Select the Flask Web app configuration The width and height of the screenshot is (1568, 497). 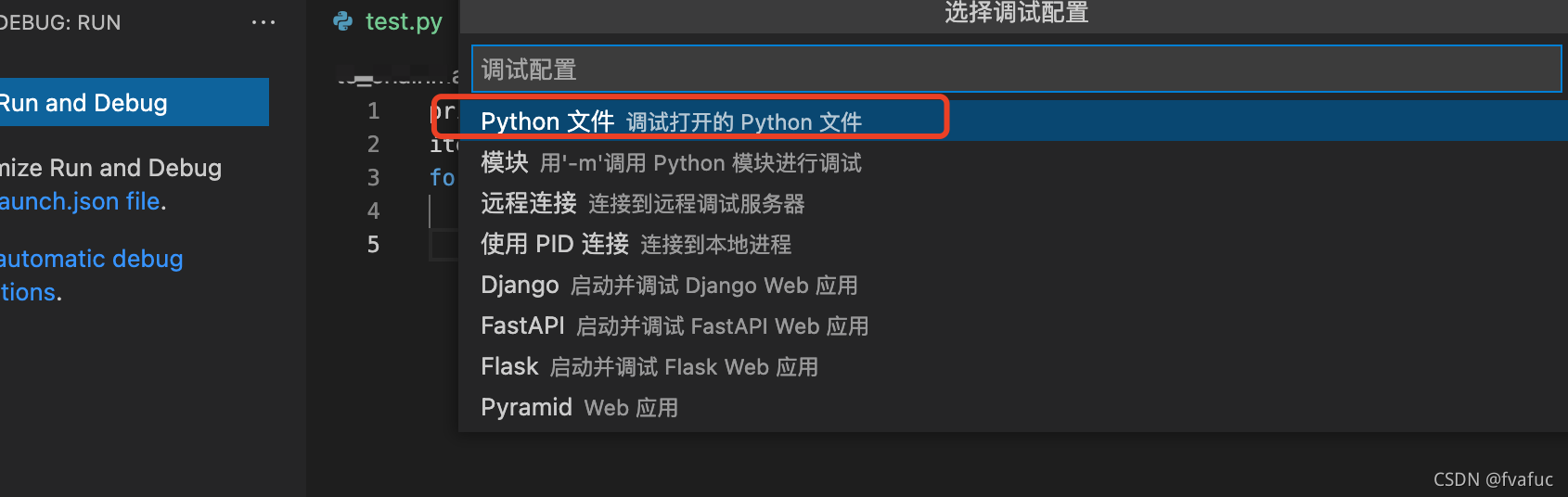coord(1013,366)
